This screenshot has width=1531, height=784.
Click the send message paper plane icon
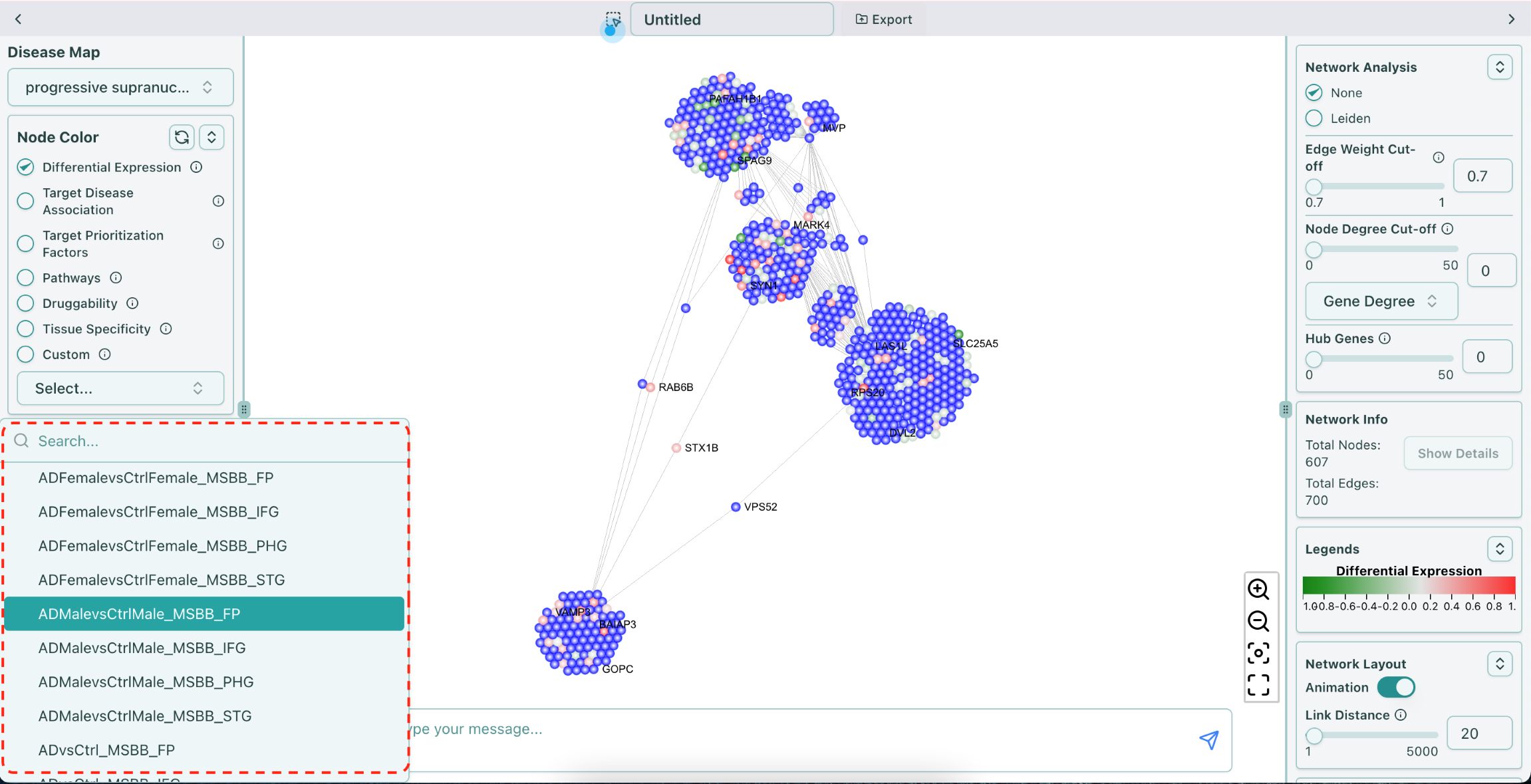point(1208,739)
